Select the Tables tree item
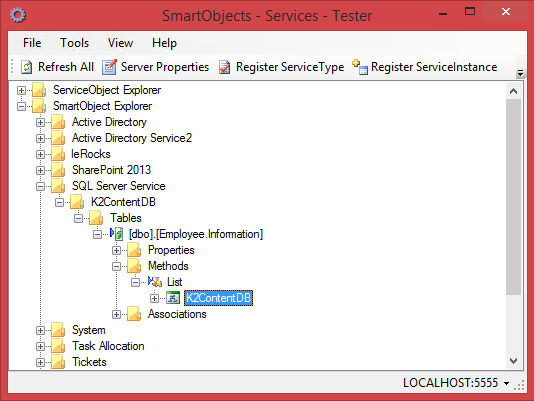The image size is (534, 401). coord(126,218)
